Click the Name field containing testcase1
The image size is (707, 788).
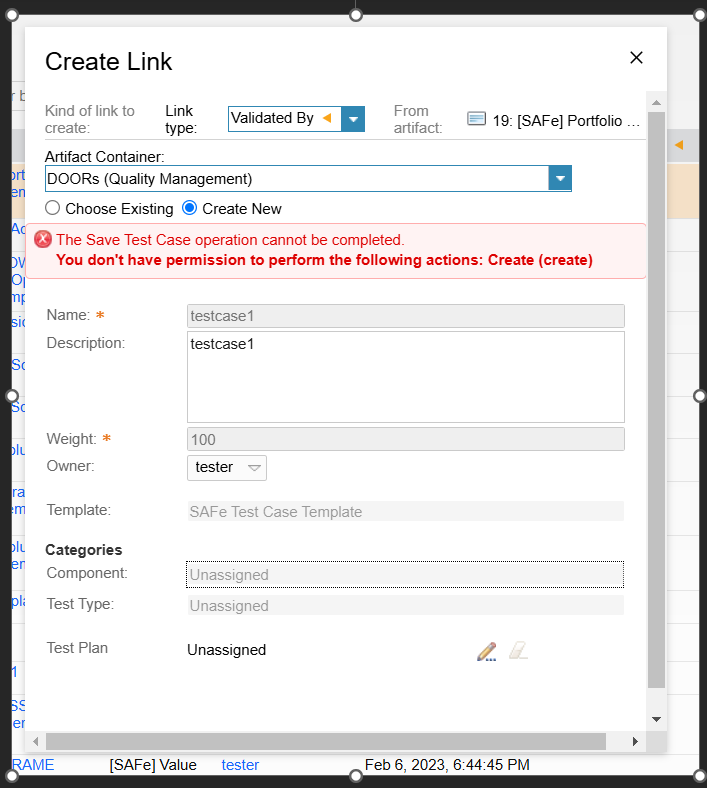[405, 316]
